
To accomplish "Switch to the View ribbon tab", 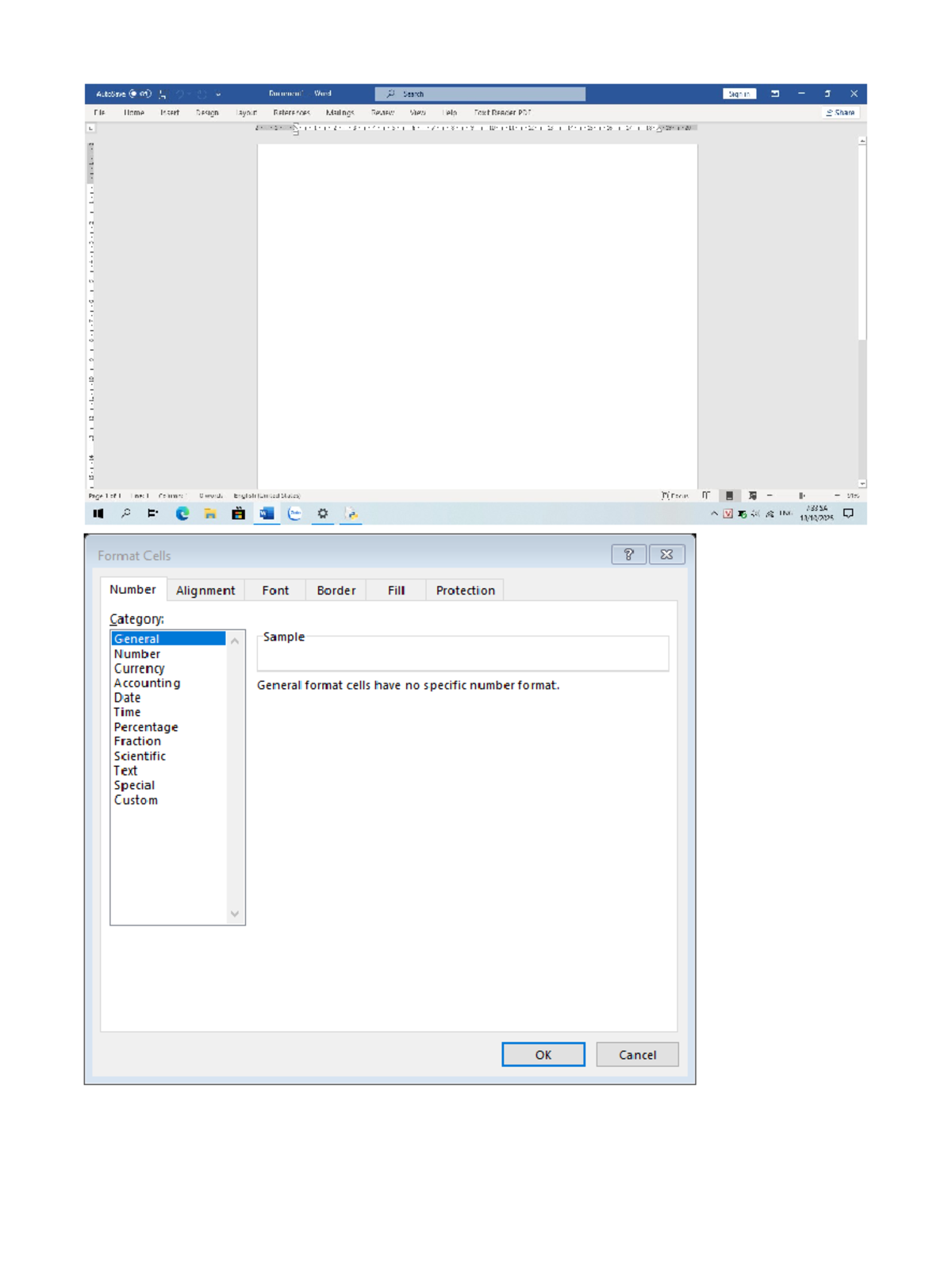I will point(418,113).
